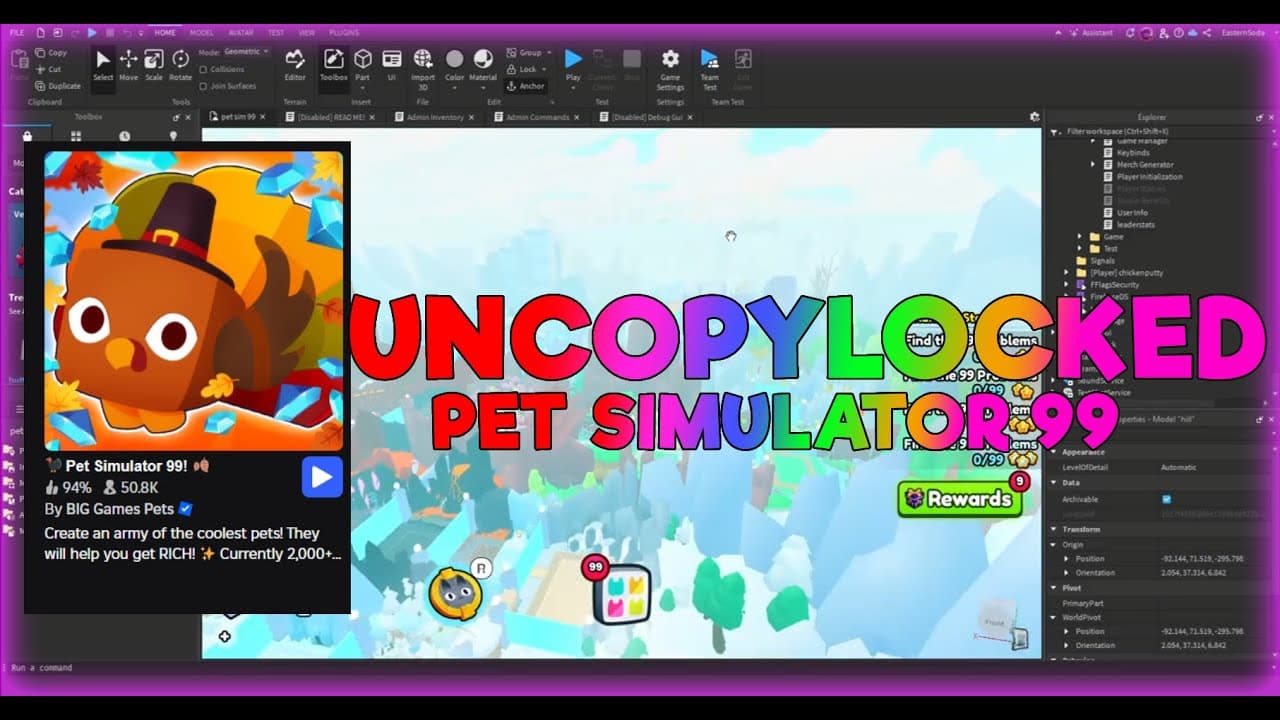Switch to the AVATAR ribbon tab

pos(241,32)
